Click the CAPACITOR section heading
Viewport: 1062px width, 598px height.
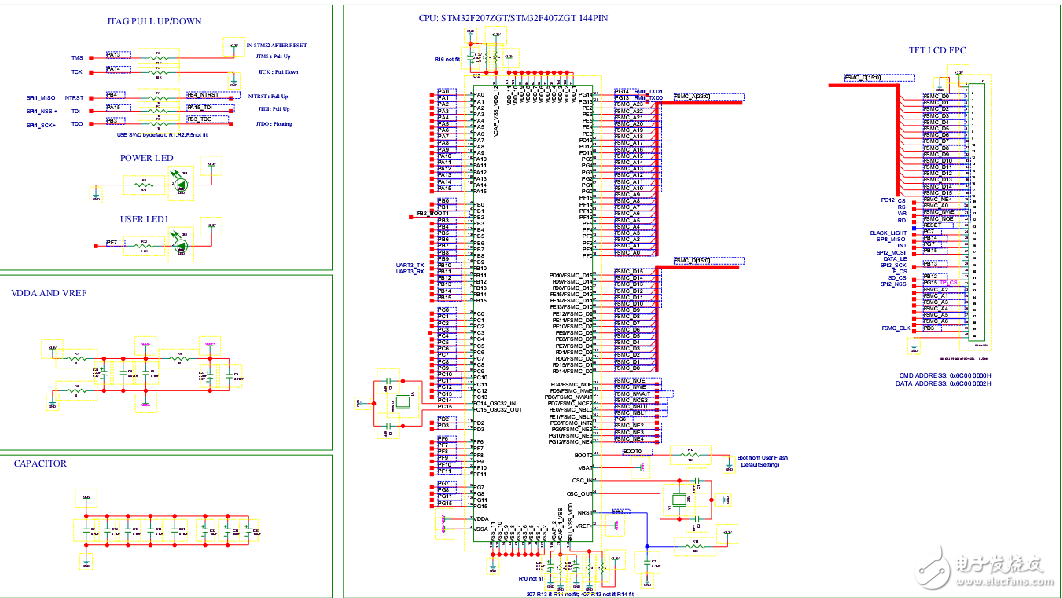tap(40, 463)
